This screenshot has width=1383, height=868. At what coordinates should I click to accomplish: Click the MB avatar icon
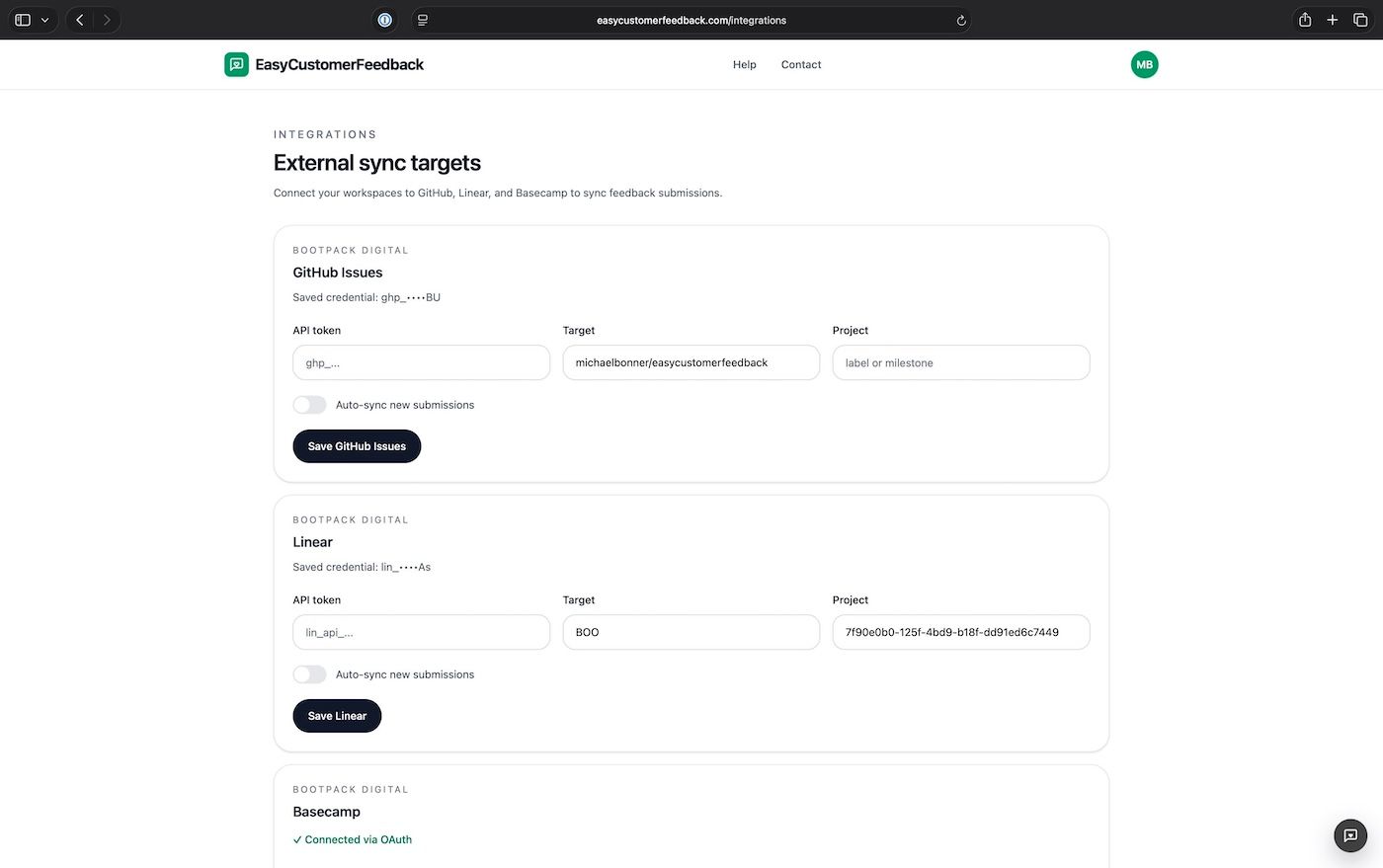tap(1144, 64)
